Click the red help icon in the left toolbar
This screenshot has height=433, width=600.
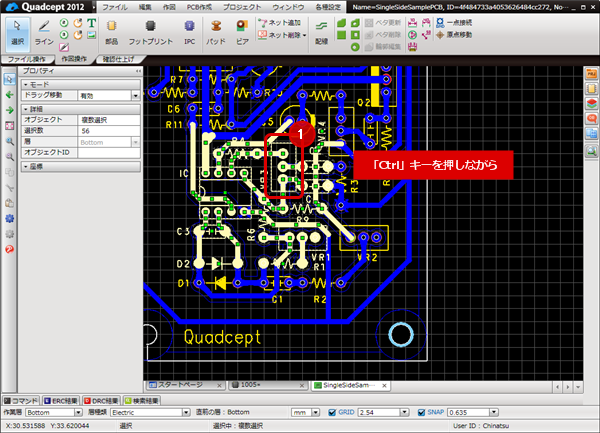coord(10,249)
